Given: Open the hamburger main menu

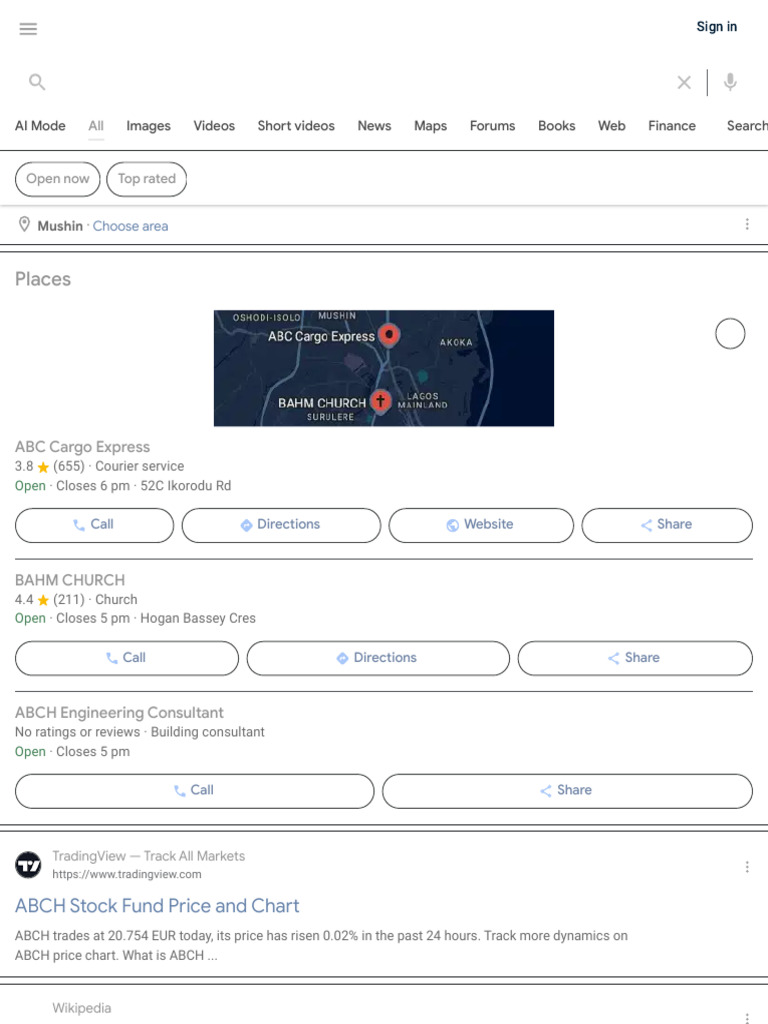Looking at the screenshot, I should click(x=28, y=29).
